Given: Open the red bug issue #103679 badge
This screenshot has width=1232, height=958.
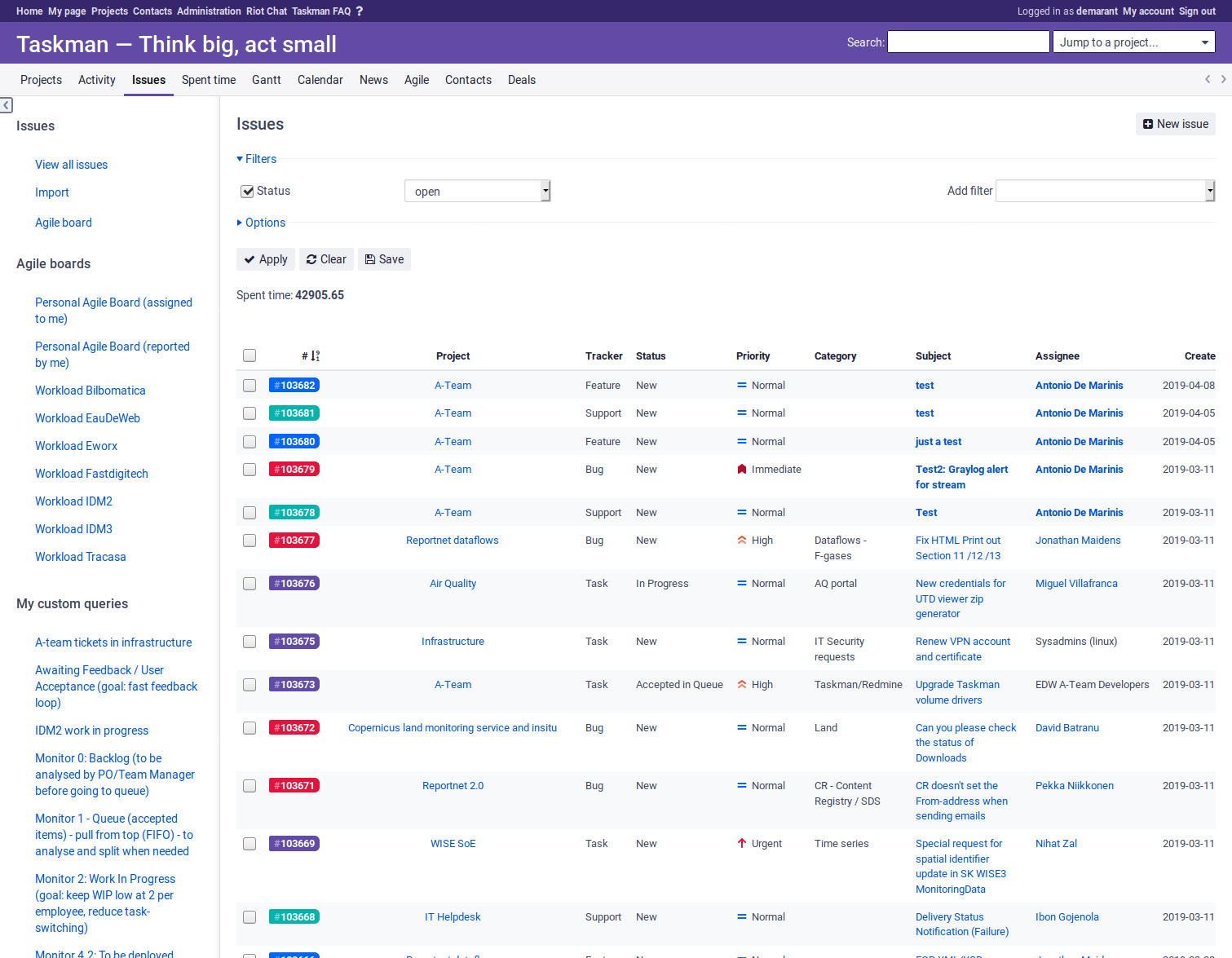Looking at the screenshot, I should coord(294,470).
